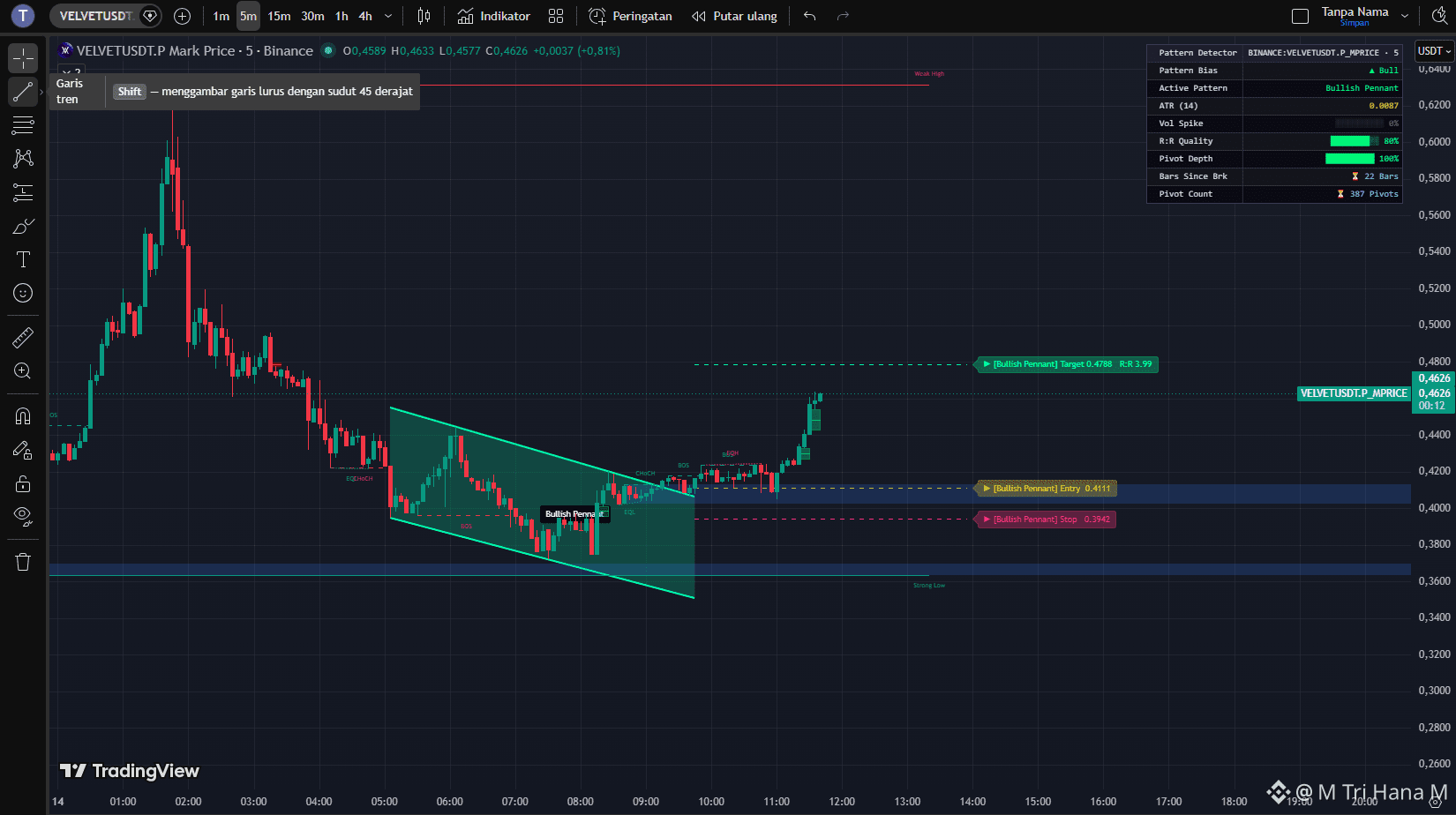Click the ATR value 0.0087
Screen dimensions: 1456x815
pyautogui.click(x=1384, y=106)
